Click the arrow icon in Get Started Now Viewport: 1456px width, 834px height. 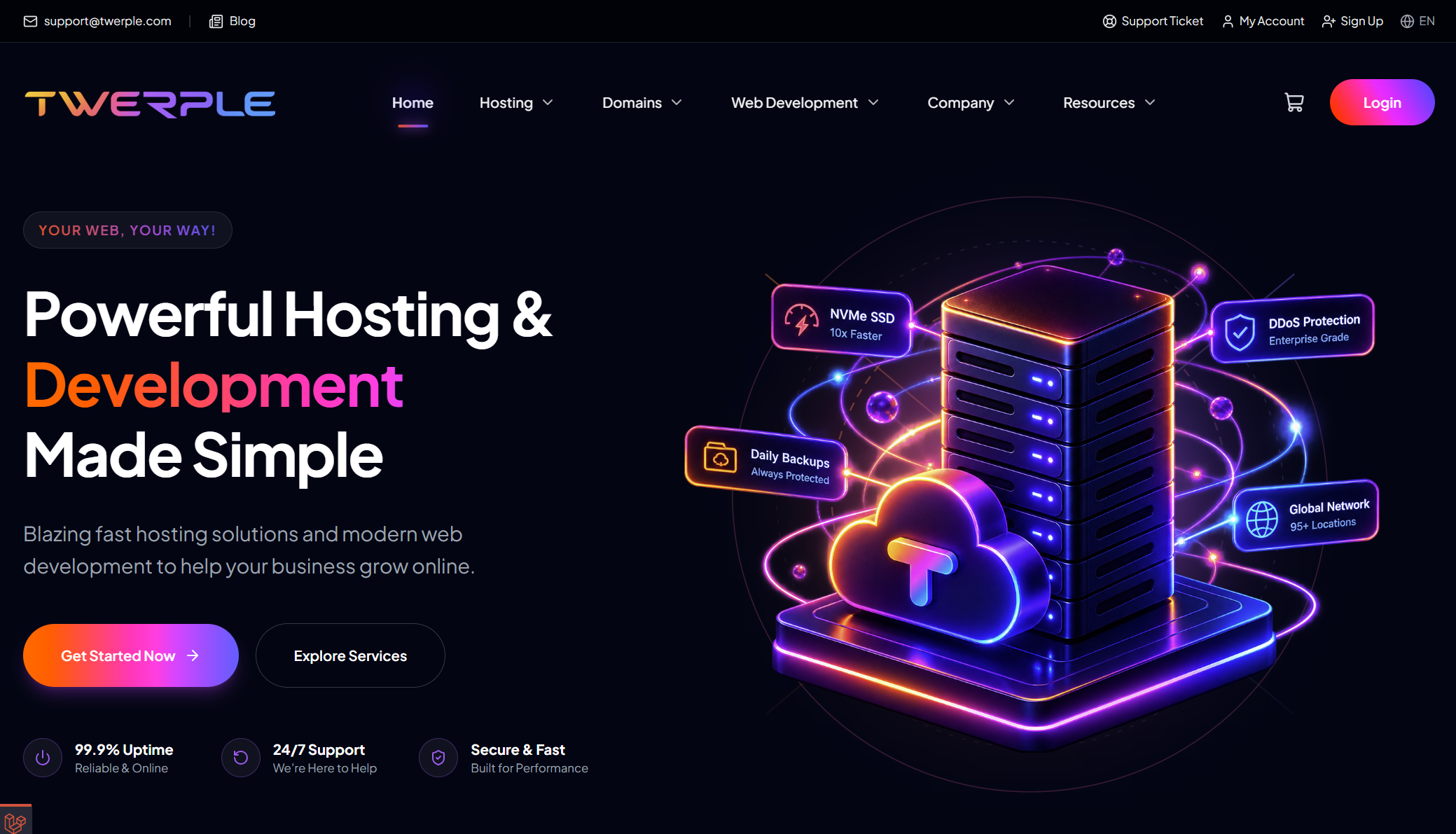pyautogui.click(x=193, y=655)
